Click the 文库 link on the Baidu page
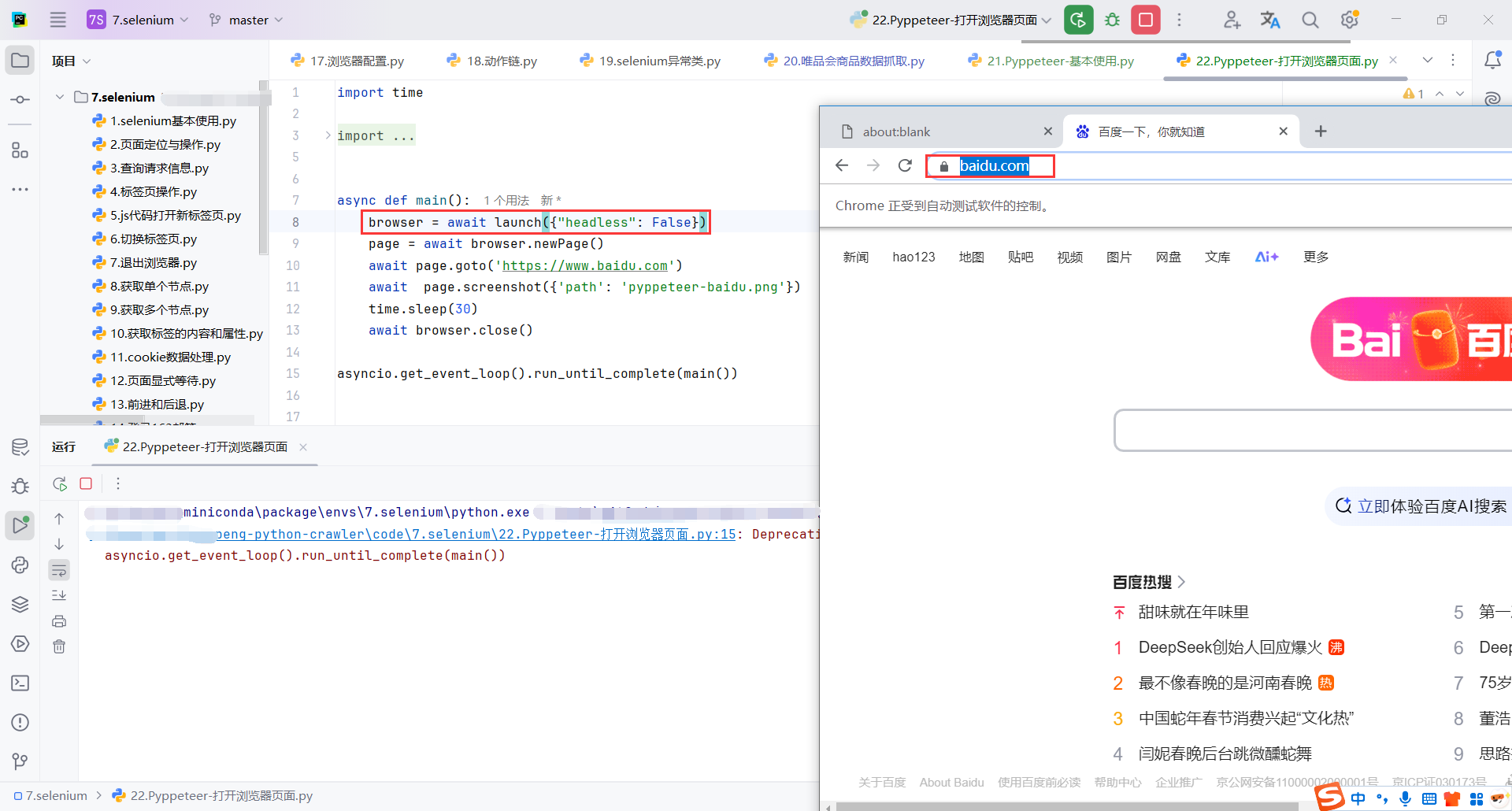The width and height of the screenshot is (1512, 811). (x=1217, y=257)
